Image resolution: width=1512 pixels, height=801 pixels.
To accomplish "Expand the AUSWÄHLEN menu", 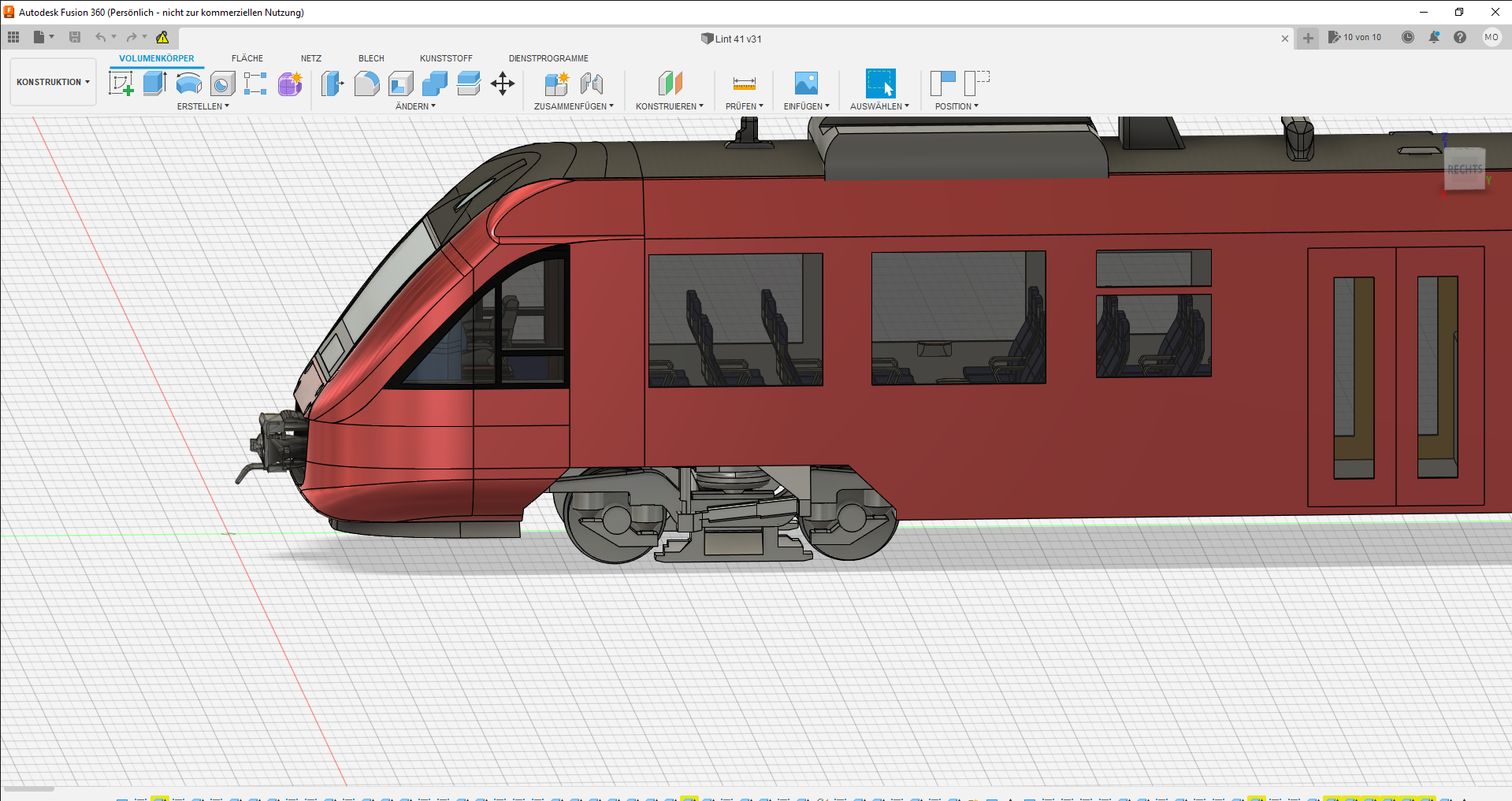I will click(x=879, y=106).
